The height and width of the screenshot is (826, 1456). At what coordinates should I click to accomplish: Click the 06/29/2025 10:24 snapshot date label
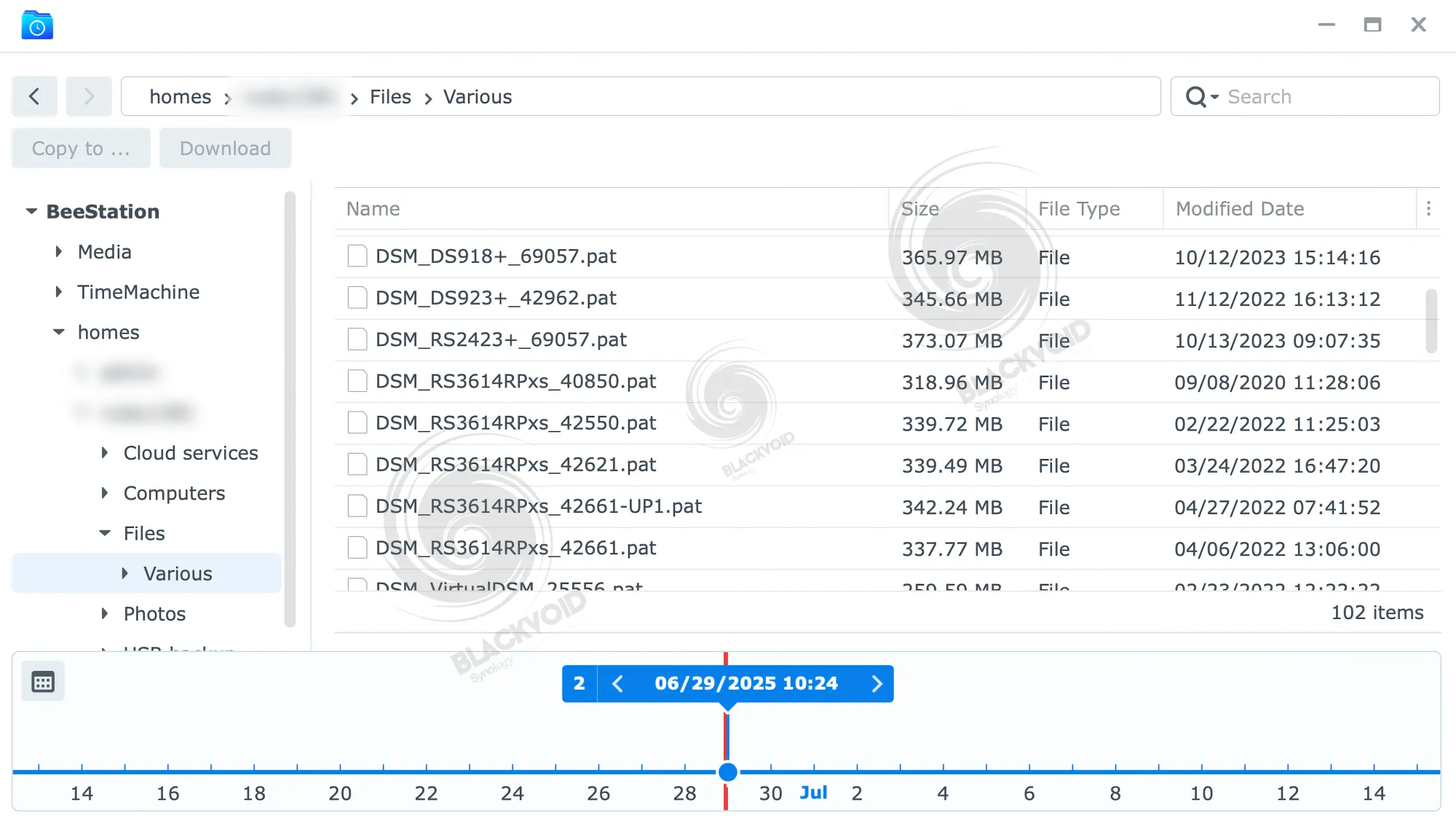[746, 683]
